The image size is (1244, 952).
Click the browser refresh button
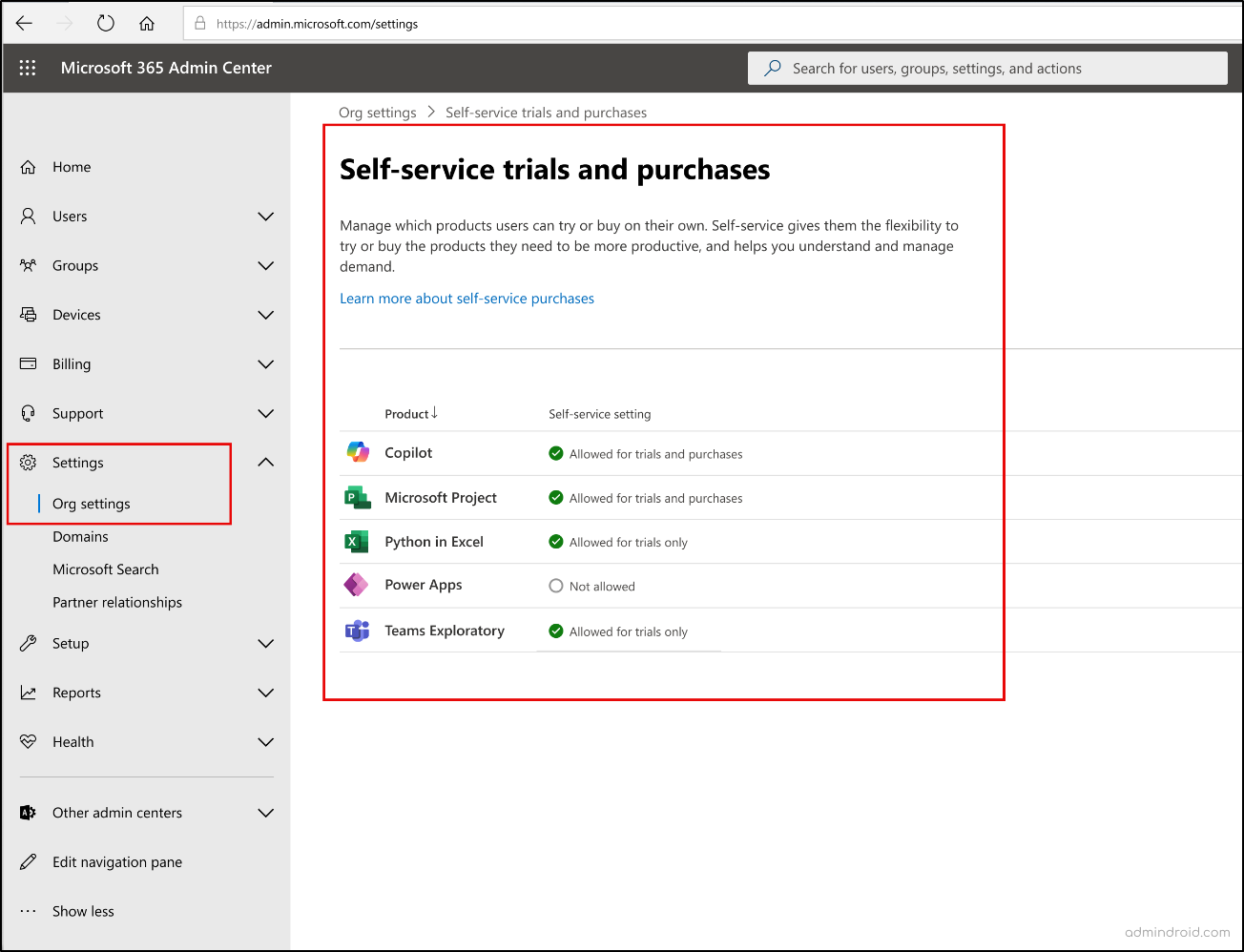[105, 22]
